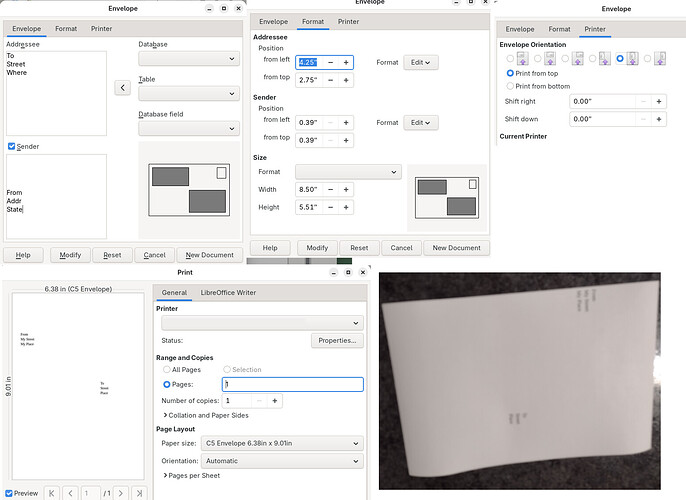Go to previous page in print preview
Viewport: 686px width, 500px height.
(71, 492)
